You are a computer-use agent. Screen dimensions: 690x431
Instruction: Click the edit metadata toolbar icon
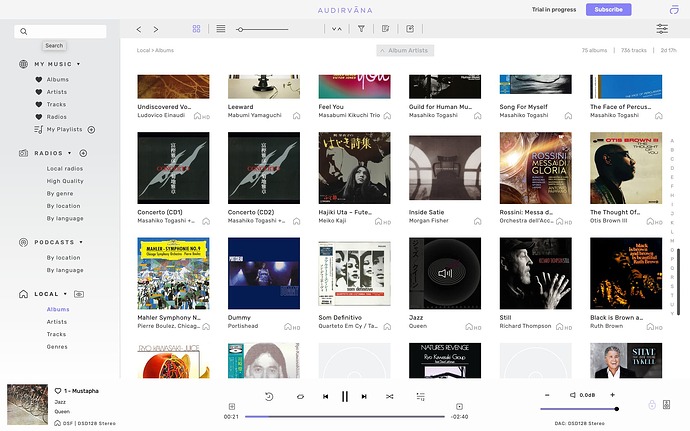coord(385,29)
